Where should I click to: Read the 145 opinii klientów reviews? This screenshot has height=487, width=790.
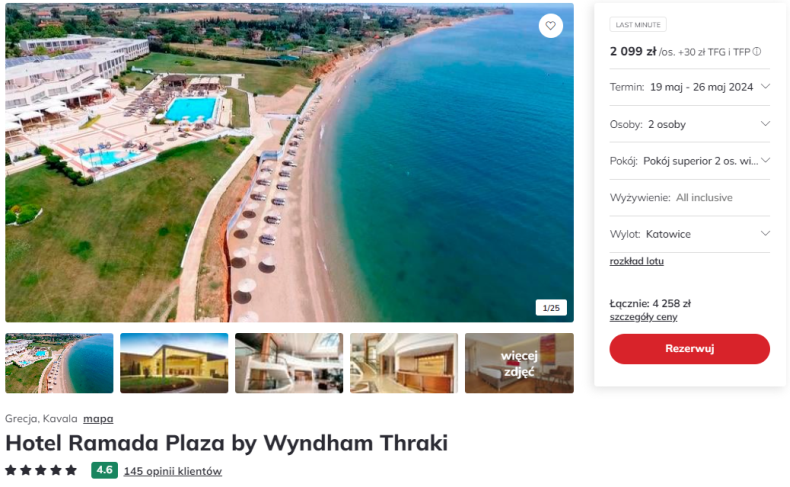[173, 471]
